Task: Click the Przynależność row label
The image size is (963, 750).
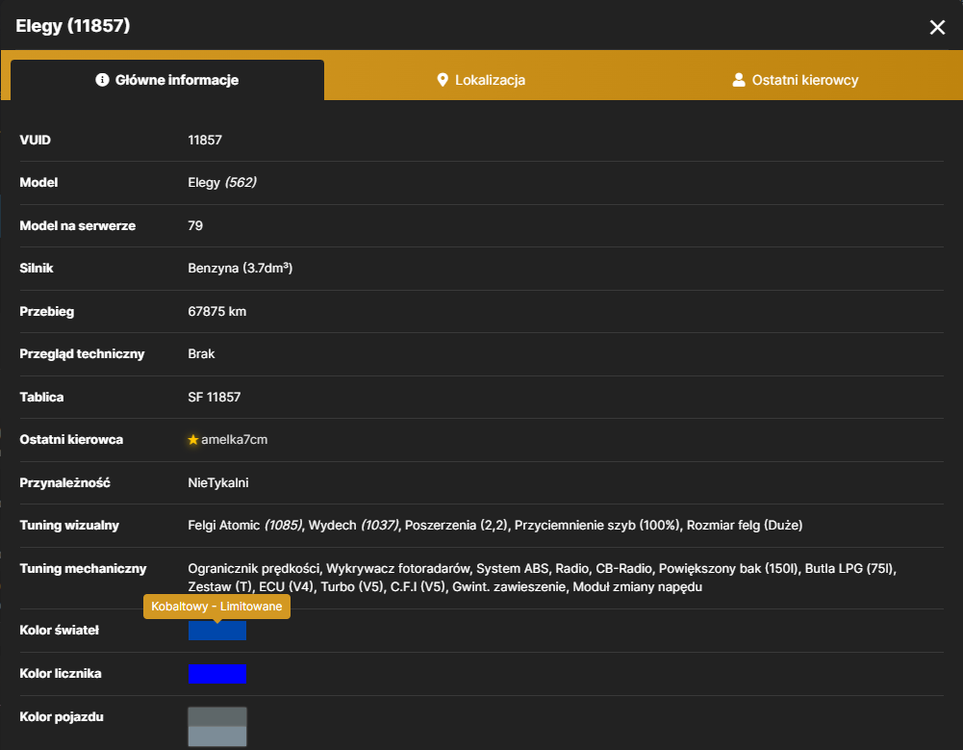Action: (65, 483)
